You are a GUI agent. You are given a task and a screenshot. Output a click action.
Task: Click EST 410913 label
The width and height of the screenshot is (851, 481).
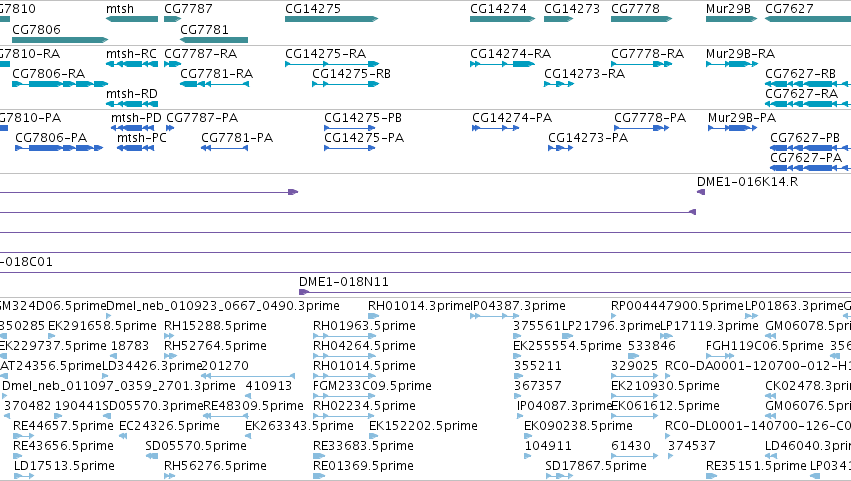pyautogui.click(x=269, y=386)
